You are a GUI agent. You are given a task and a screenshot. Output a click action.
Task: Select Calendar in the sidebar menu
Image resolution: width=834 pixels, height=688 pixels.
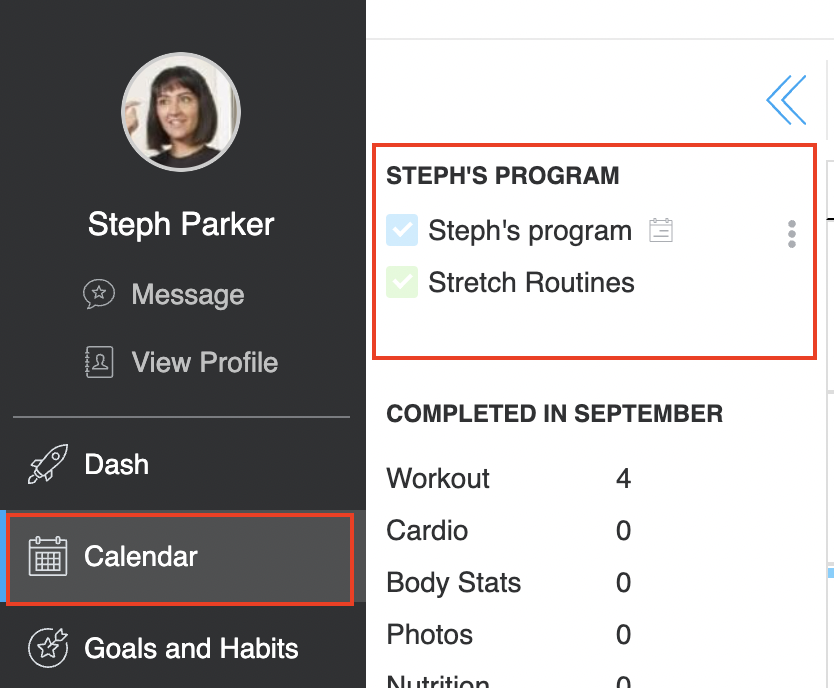(180, 559)
